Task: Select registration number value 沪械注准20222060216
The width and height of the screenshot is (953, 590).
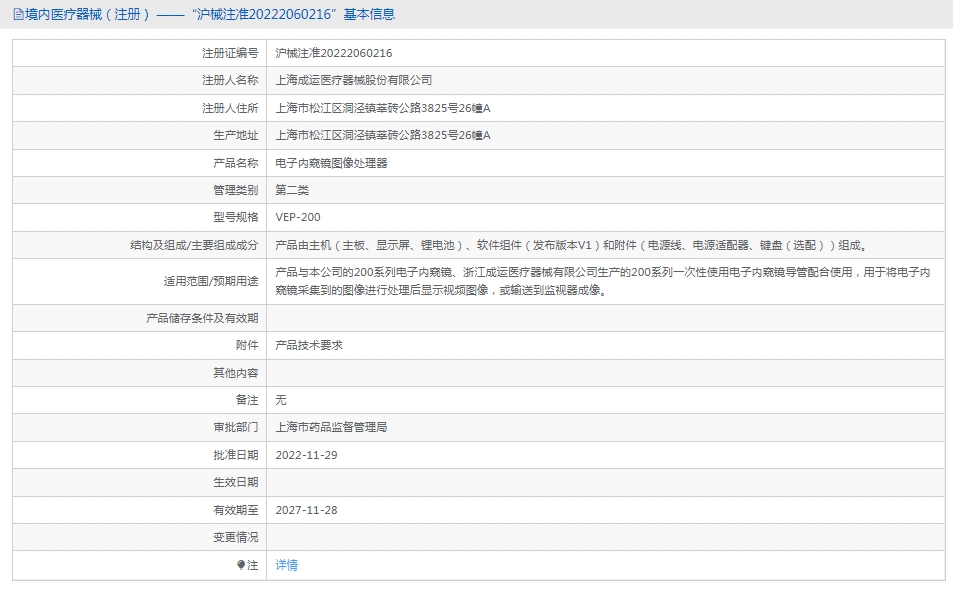Action: (334, 53)
